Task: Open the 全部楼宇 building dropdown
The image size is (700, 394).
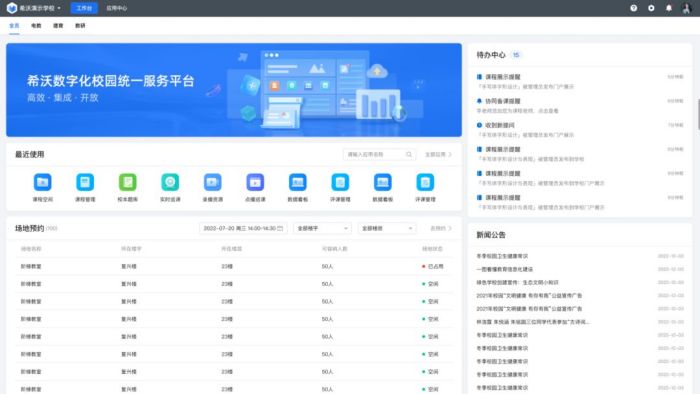Action: click(322, 228)
